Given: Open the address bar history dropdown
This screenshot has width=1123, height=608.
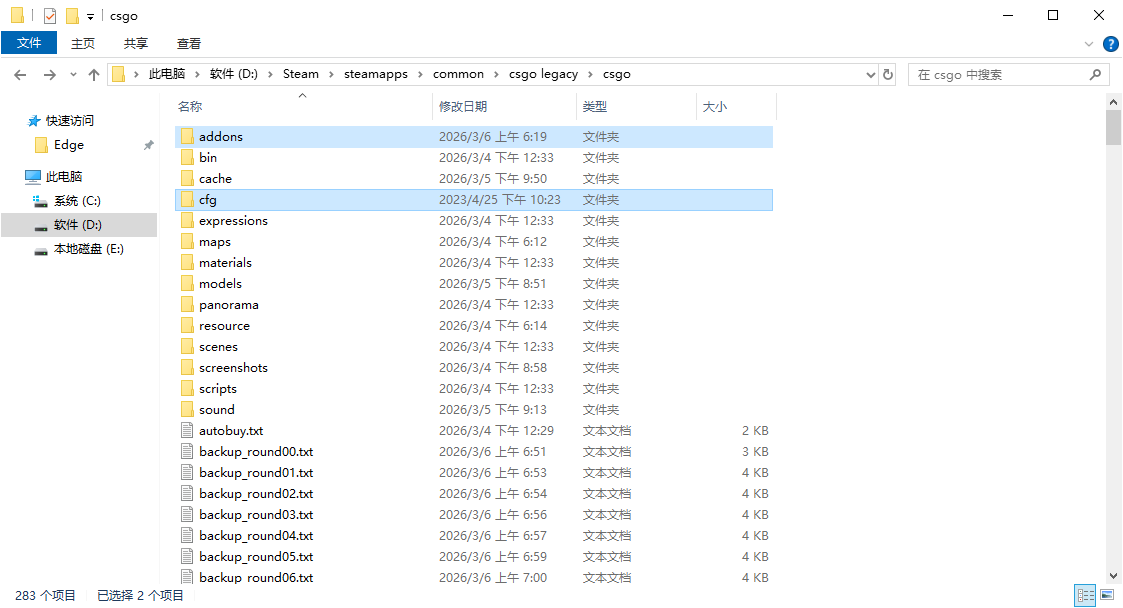Looking at the screenshot, I should pyautogui.click(x=871, y=74).
